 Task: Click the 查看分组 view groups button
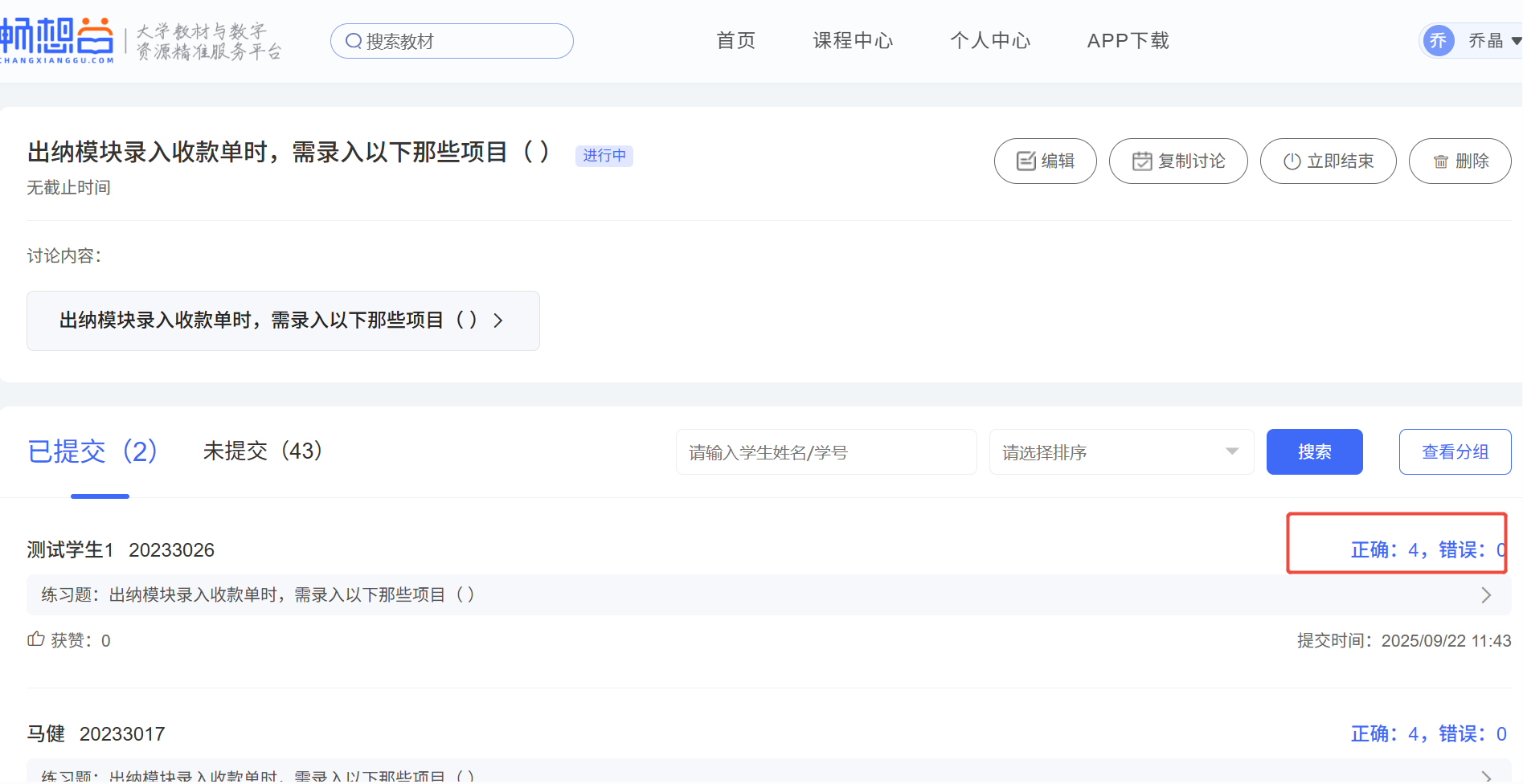[1455, 452]
